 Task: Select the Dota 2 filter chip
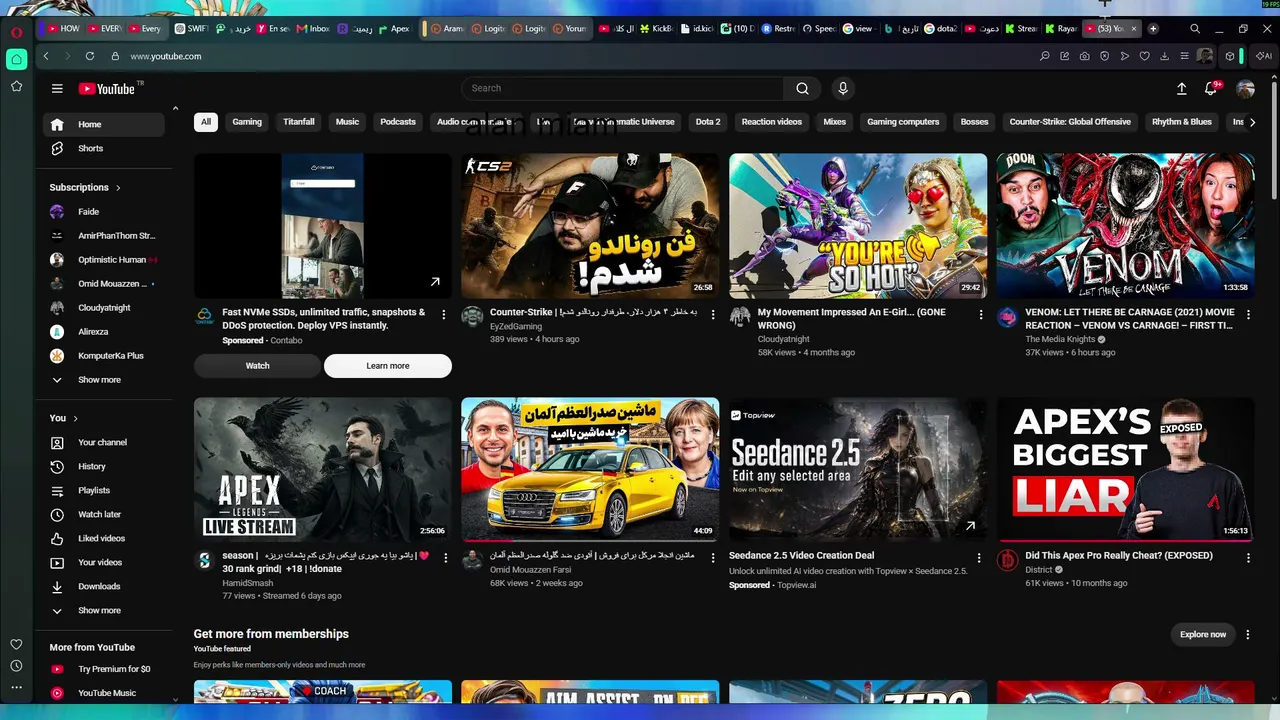coord(708,122)
